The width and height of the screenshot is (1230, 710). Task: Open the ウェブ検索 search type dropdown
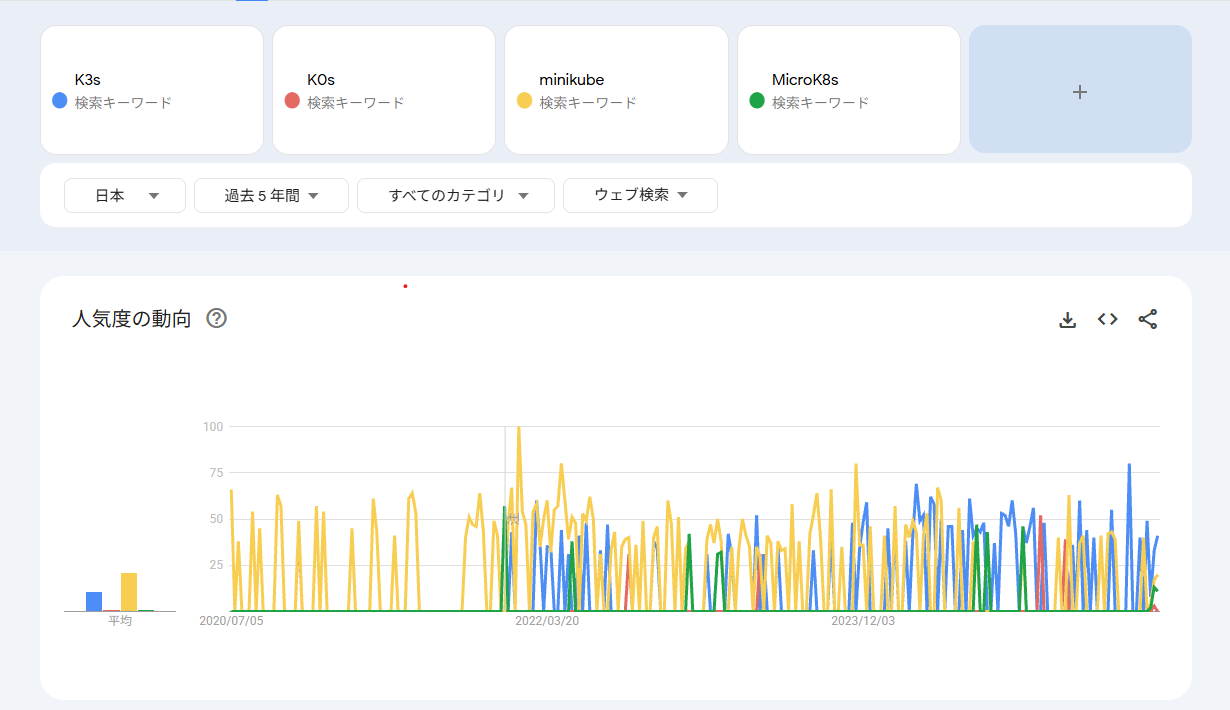coord(640,196)
